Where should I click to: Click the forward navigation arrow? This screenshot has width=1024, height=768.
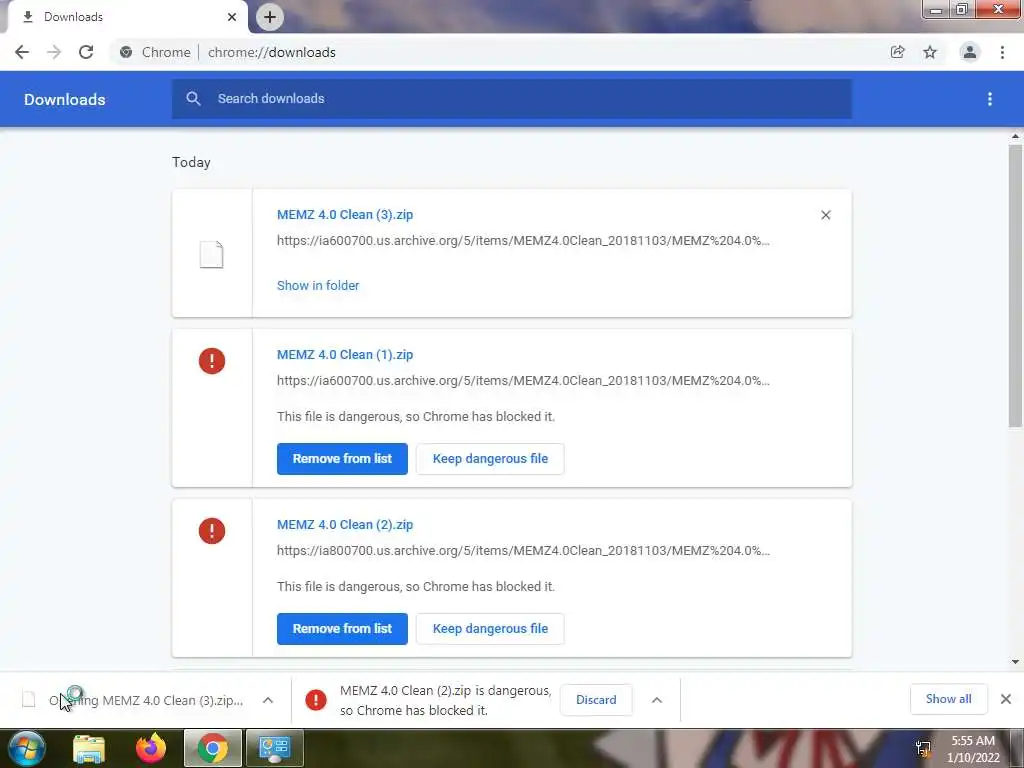pos(54,52)
